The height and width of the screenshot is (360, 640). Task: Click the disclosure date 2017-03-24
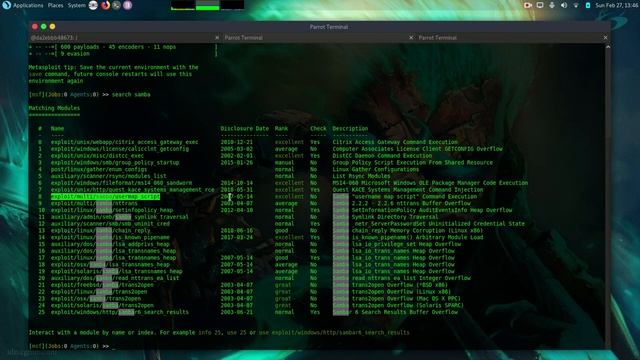pyautogui.click(x=236, y=238)
